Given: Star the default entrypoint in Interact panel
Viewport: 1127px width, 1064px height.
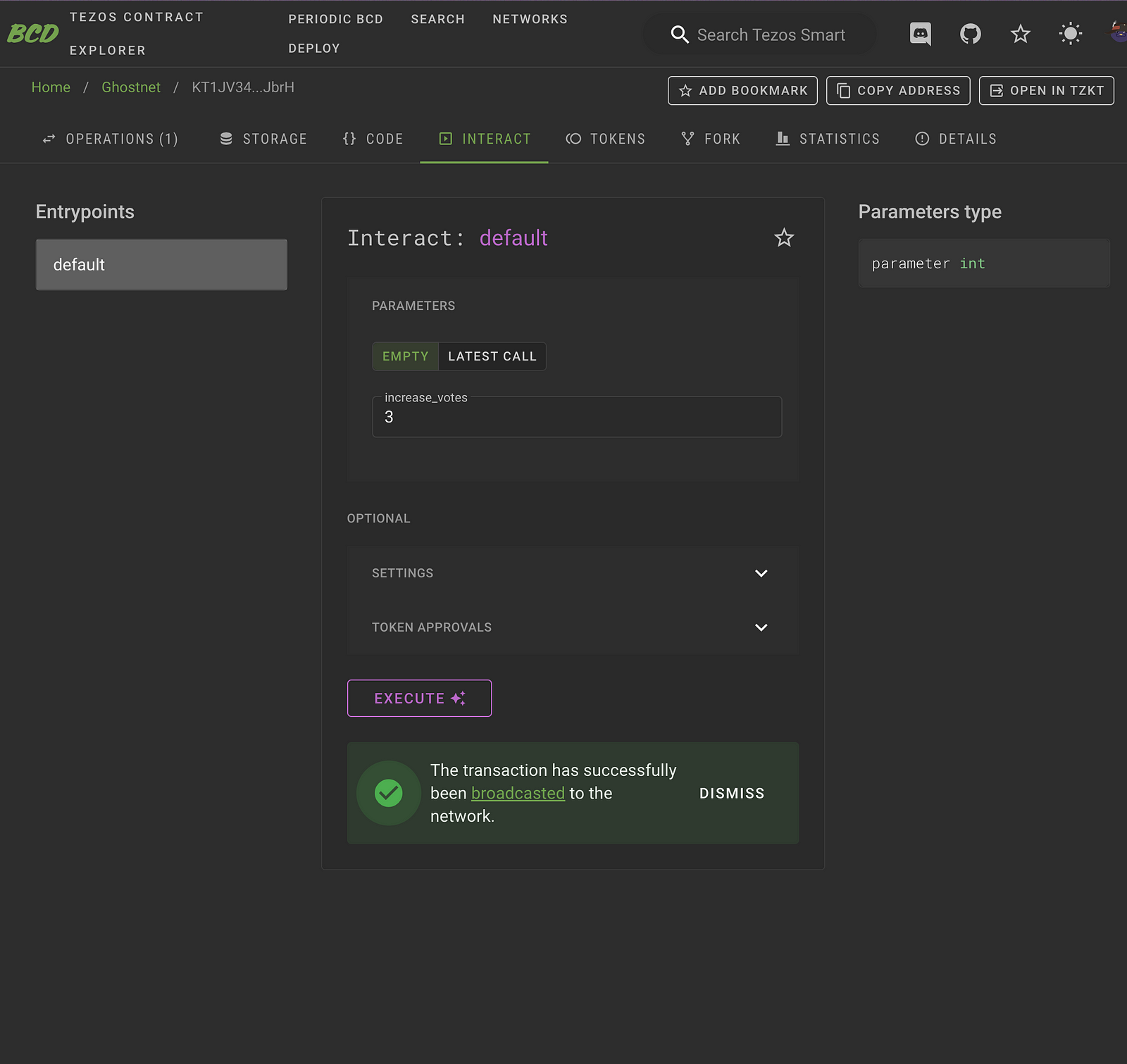Looking at the screenshot, I should click(783, 238).
